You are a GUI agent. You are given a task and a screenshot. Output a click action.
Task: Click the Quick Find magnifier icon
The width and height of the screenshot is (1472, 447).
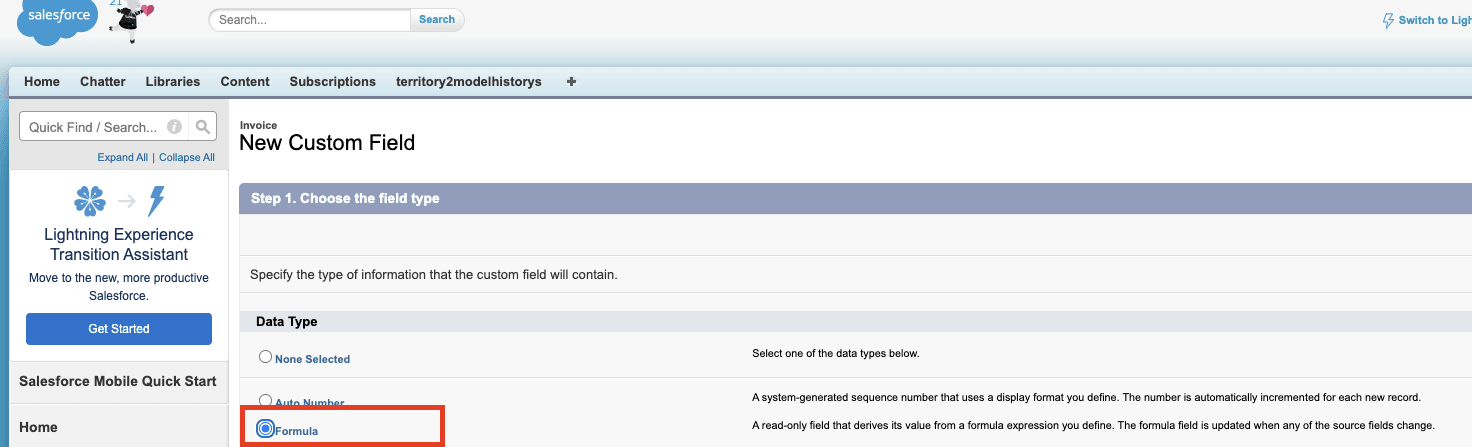(202, 127)
